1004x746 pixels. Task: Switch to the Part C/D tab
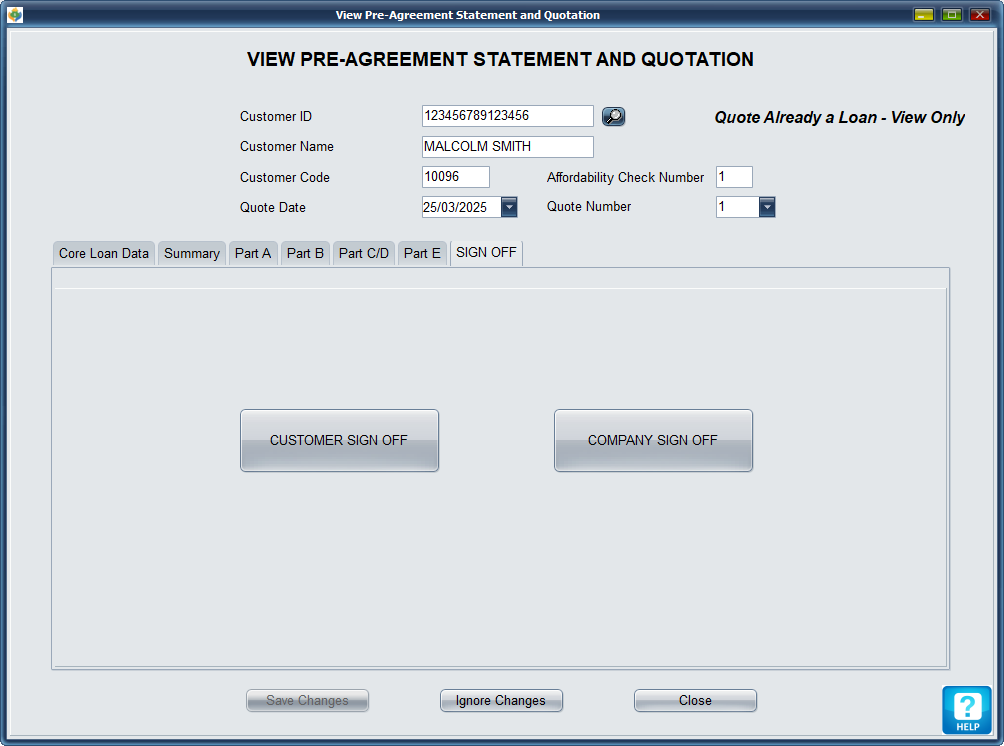(364, 253)
